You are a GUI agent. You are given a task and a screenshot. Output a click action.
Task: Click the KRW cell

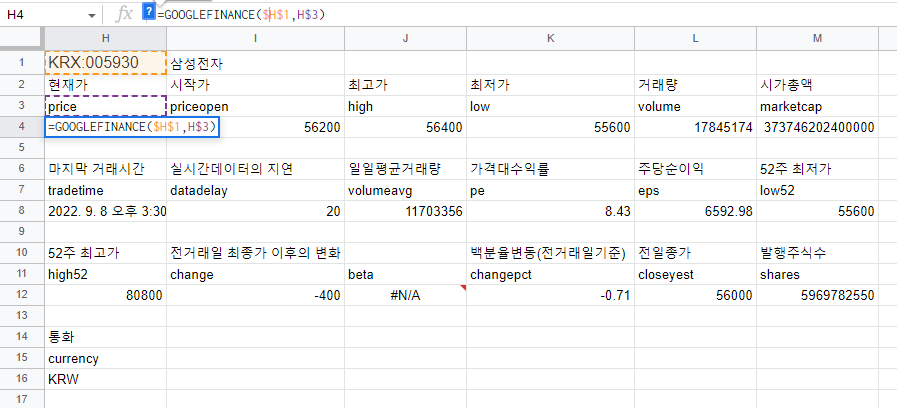click(106, 379)
